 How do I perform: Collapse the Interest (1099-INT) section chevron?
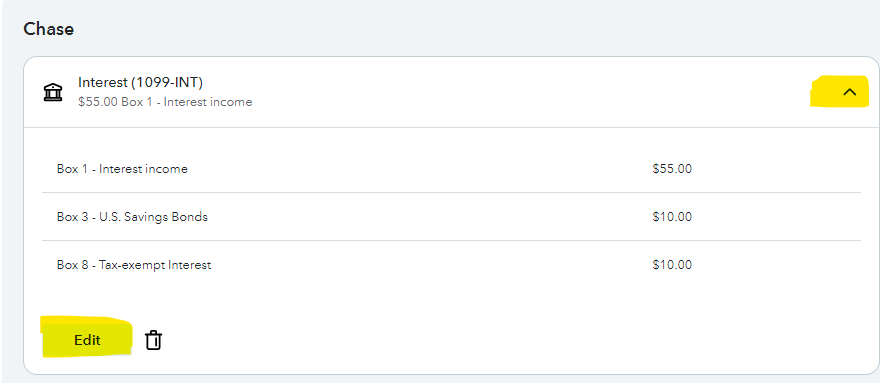[850, 92]
